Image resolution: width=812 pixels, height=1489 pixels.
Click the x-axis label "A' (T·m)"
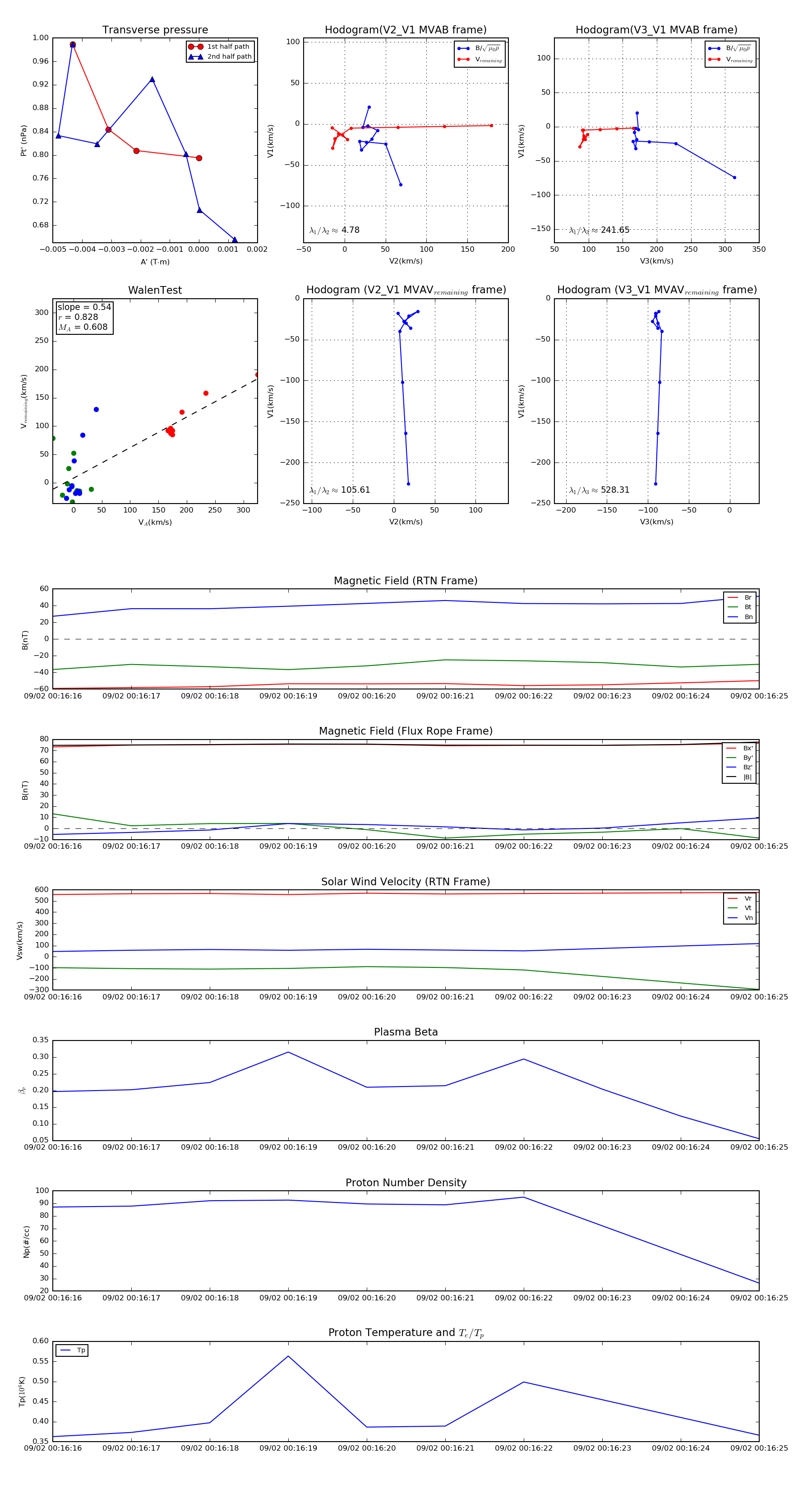(155, 262)
